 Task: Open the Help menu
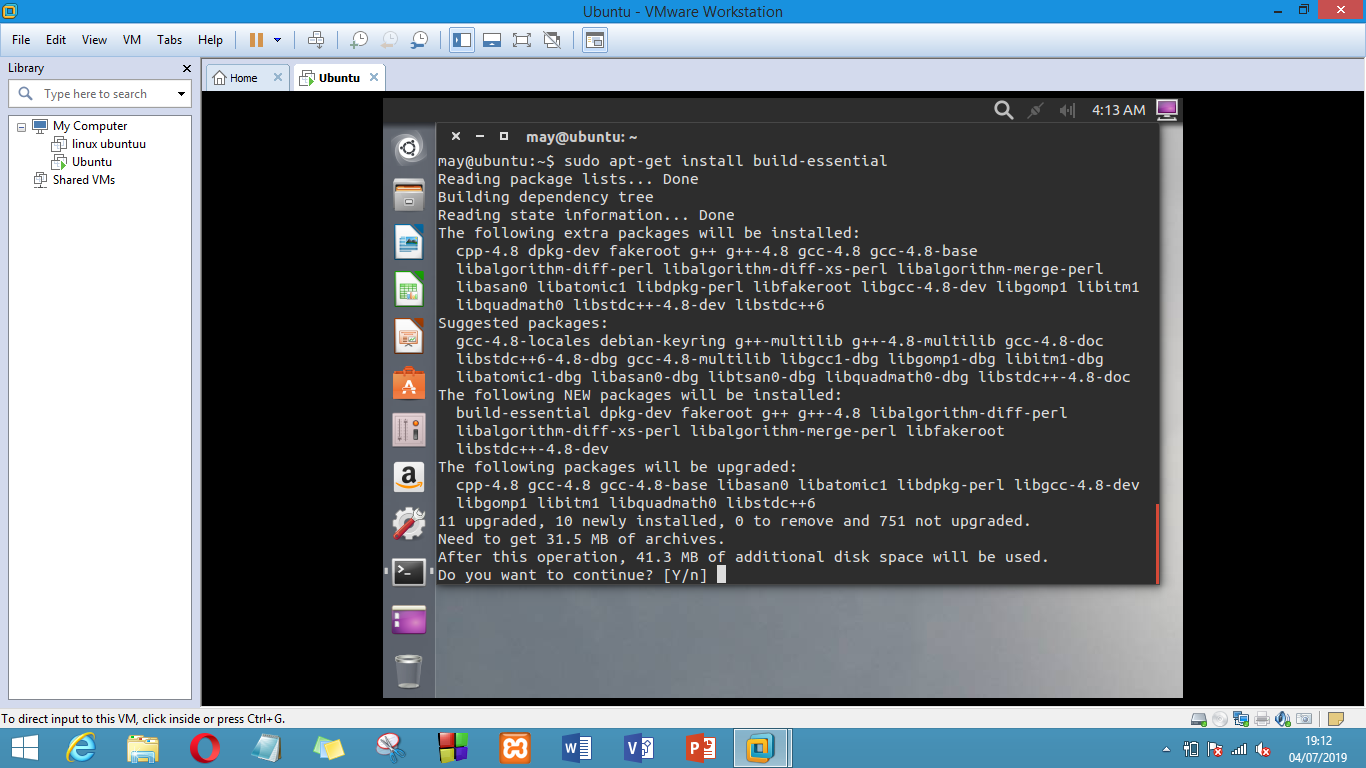[x=210, y=40]
